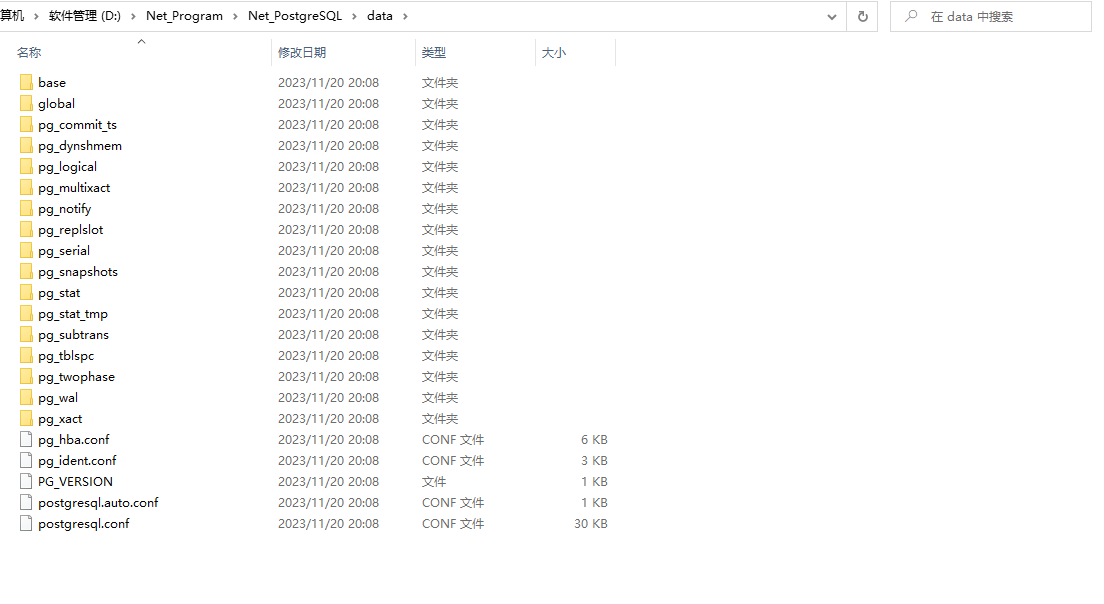Screen dimensions: 1104x604
Task: Expand chevron after data in path
Action: [405, 16]
